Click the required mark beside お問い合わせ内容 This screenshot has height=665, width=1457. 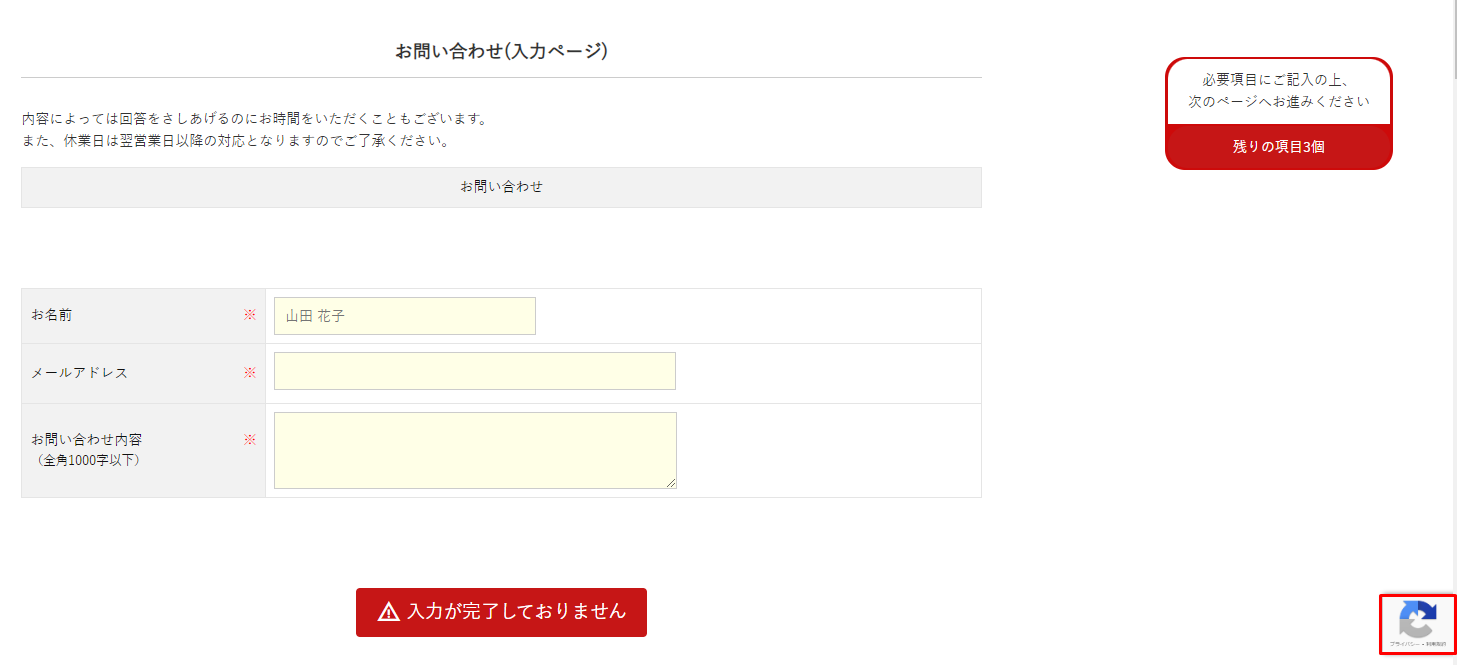point(250,439)
